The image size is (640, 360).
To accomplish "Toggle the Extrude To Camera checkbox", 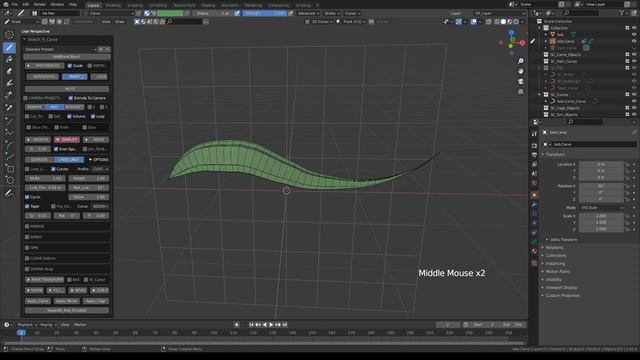I will click(71, 98).
